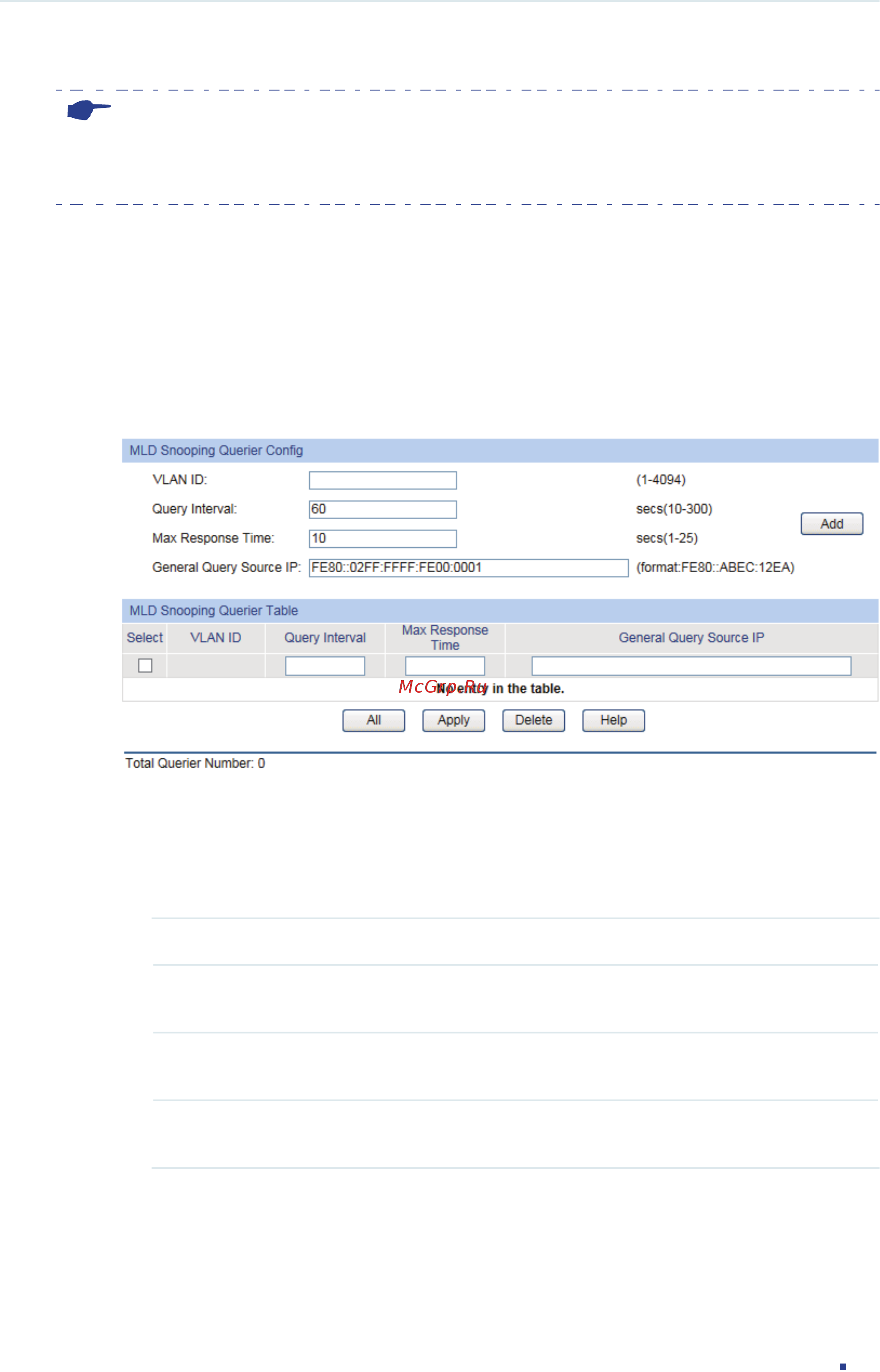Click the VLAN ID input field
This screenshot has width=880, height=1372.
(383, 480)
